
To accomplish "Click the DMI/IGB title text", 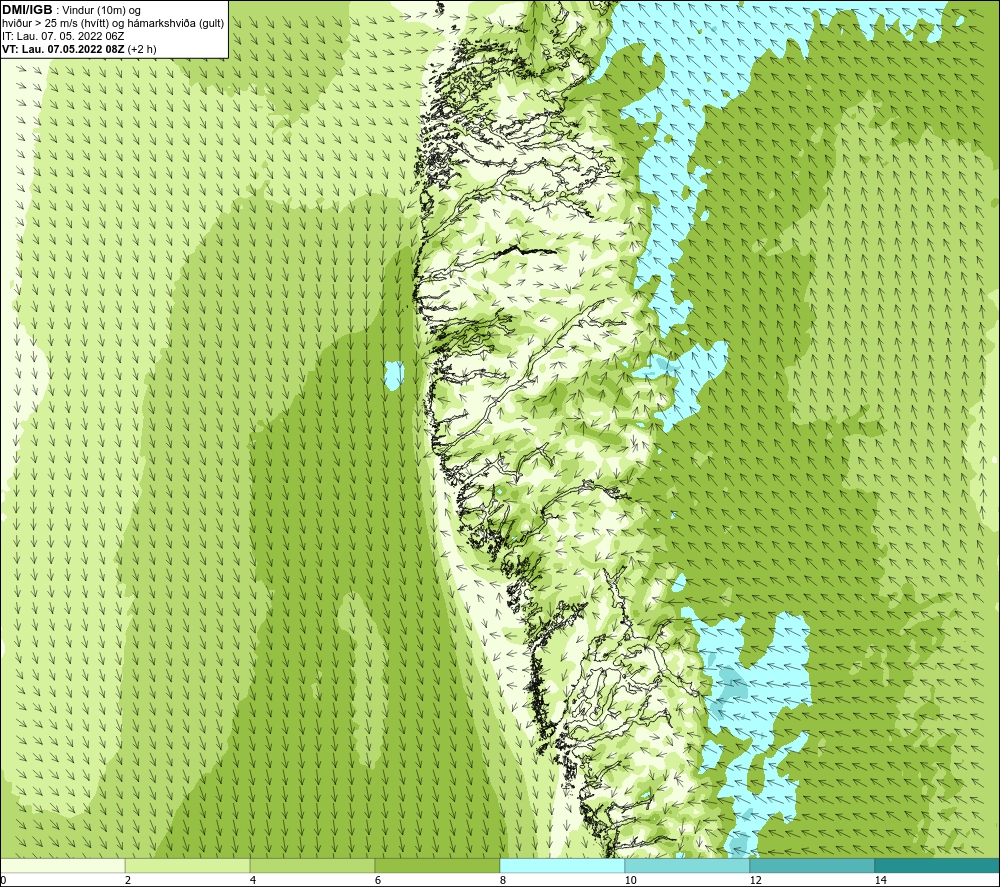I will tap(27, 10).
